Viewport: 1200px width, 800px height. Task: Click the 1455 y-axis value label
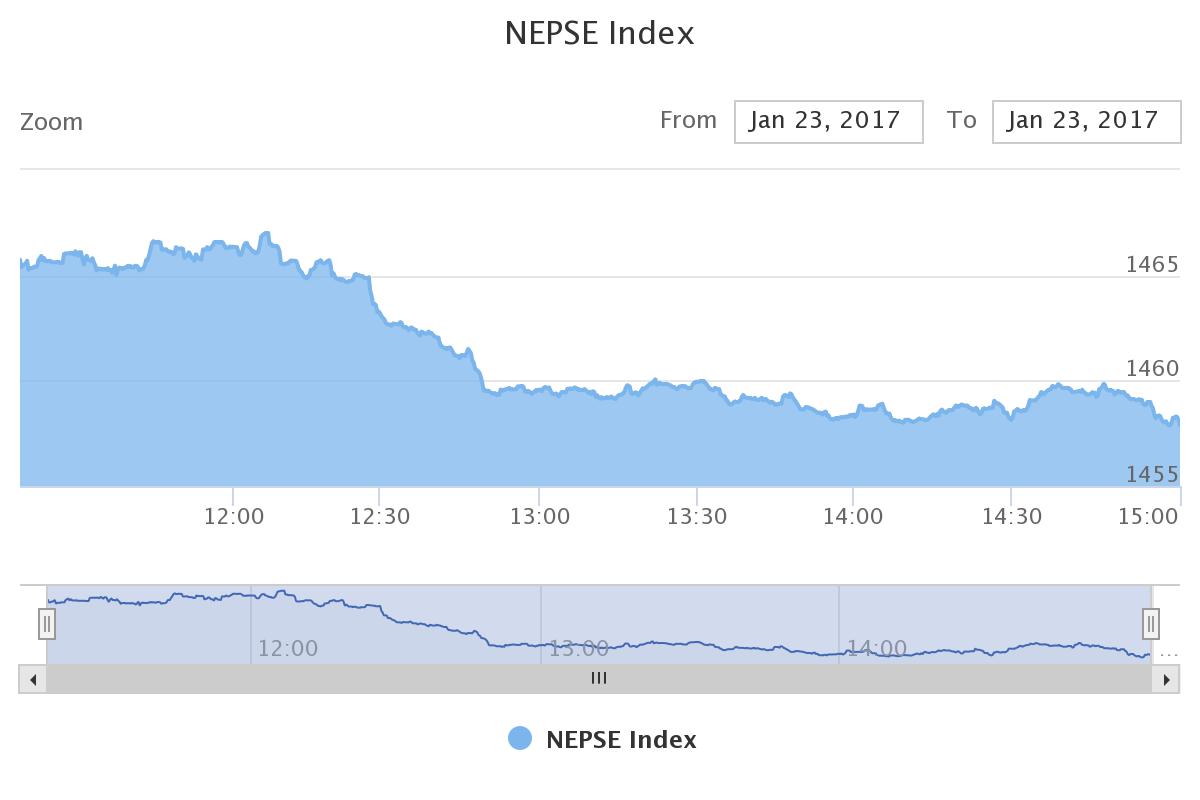[1152, 474]
